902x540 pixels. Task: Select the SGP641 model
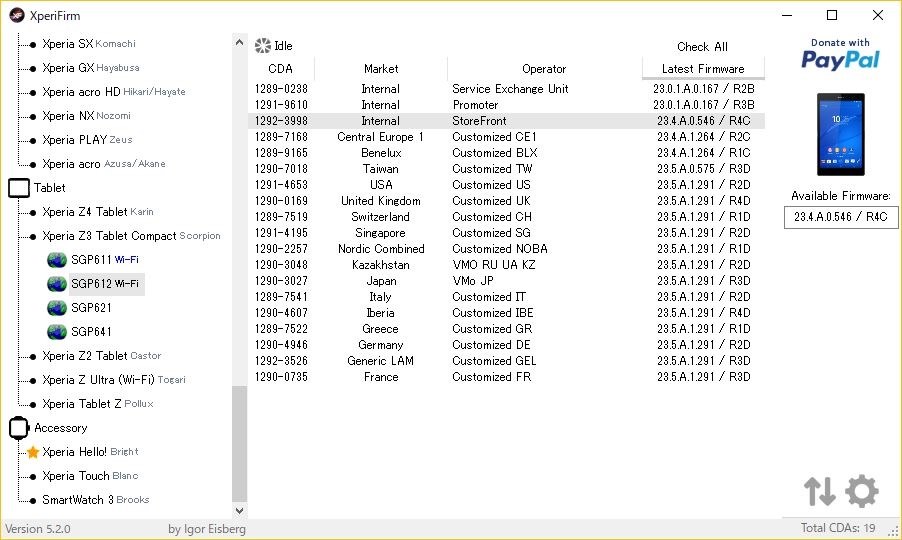point(91,332)
